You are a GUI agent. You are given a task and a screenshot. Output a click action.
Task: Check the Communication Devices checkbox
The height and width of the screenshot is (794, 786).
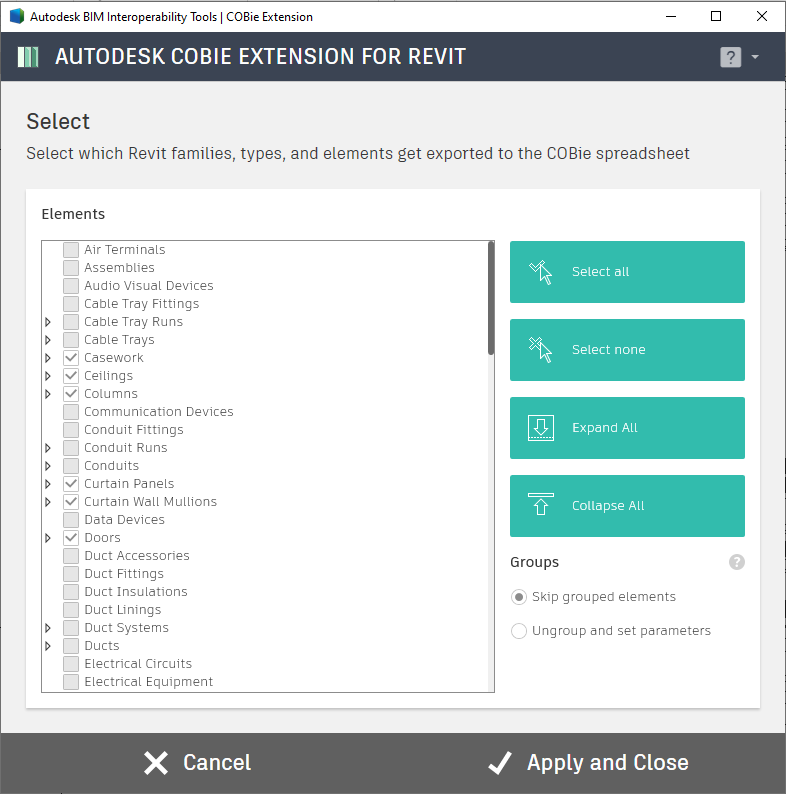[71, 412]
